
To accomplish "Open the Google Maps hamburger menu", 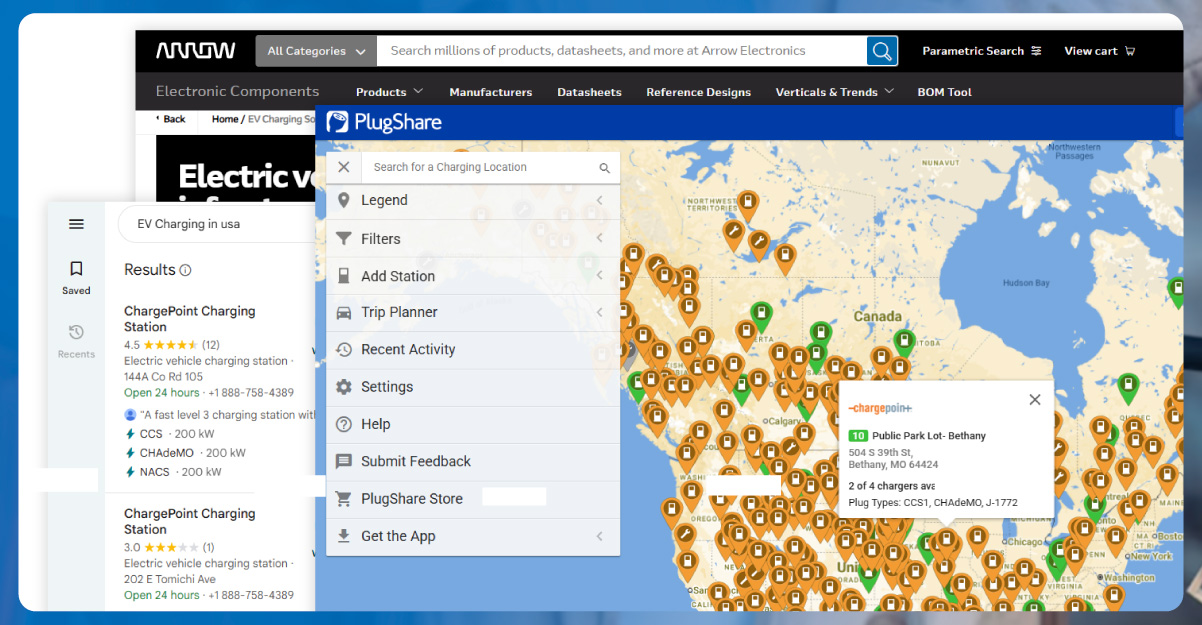I will coord(76,224).
